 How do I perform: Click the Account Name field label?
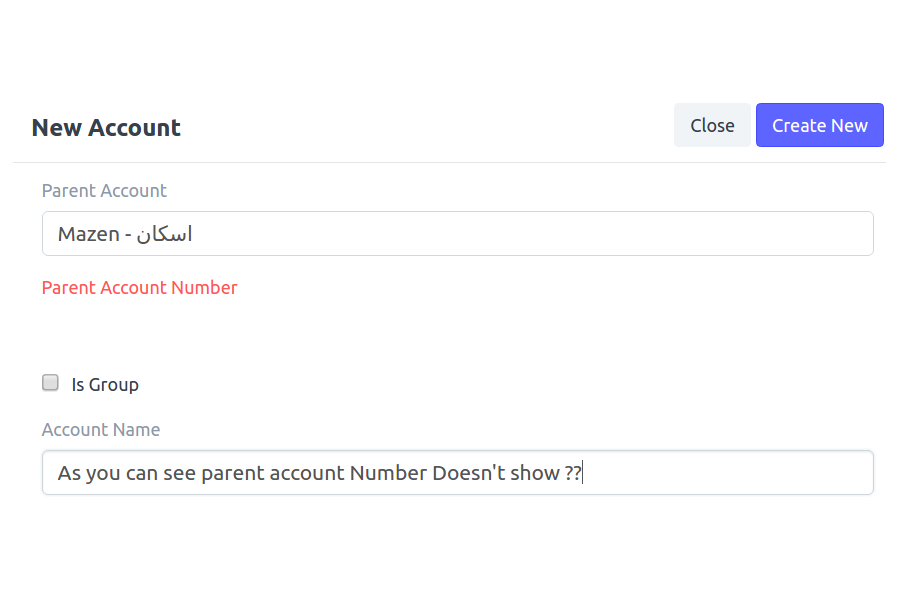[101, 429]
